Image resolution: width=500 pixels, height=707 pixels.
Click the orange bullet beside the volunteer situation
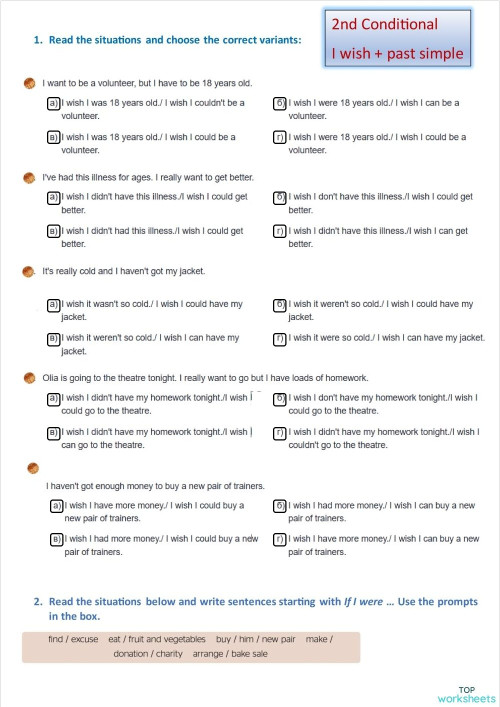click(29, 83)
